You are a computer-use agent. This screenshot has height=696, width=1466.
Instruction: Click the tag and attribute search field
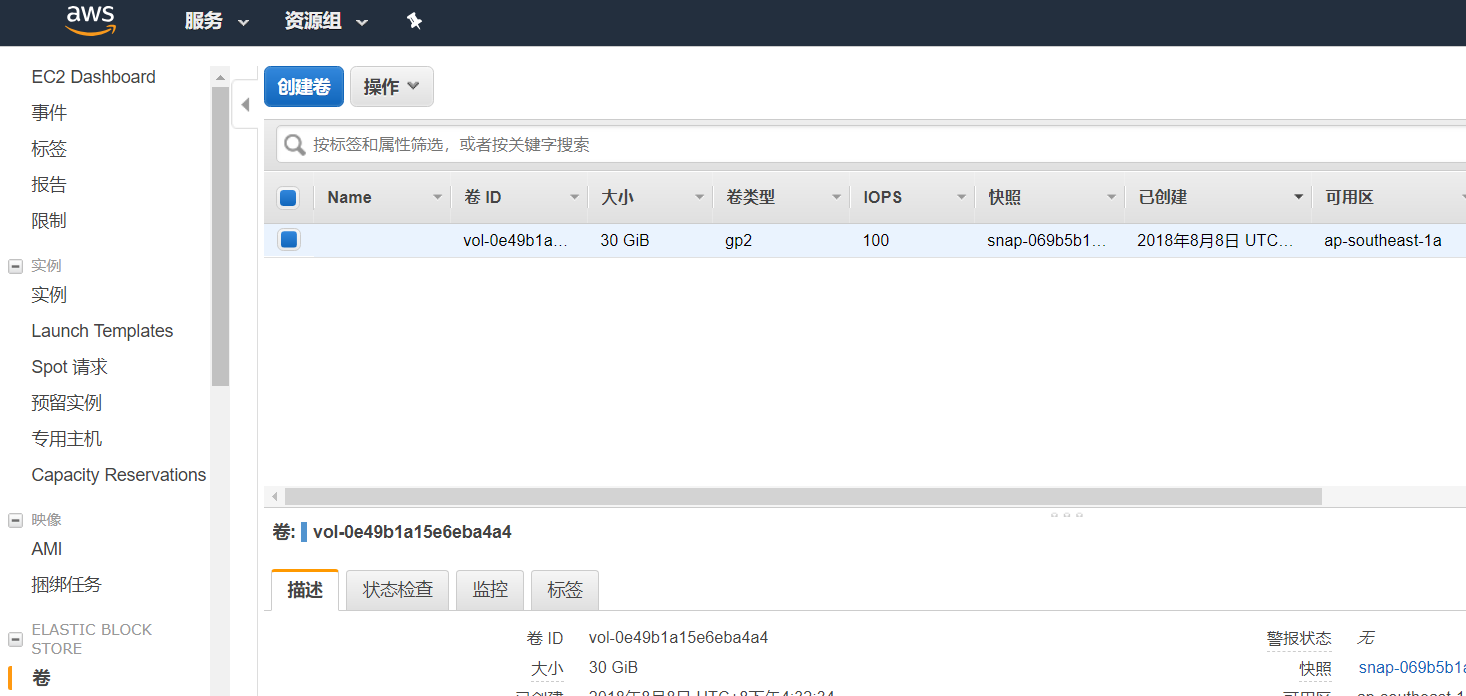[880, 145]
